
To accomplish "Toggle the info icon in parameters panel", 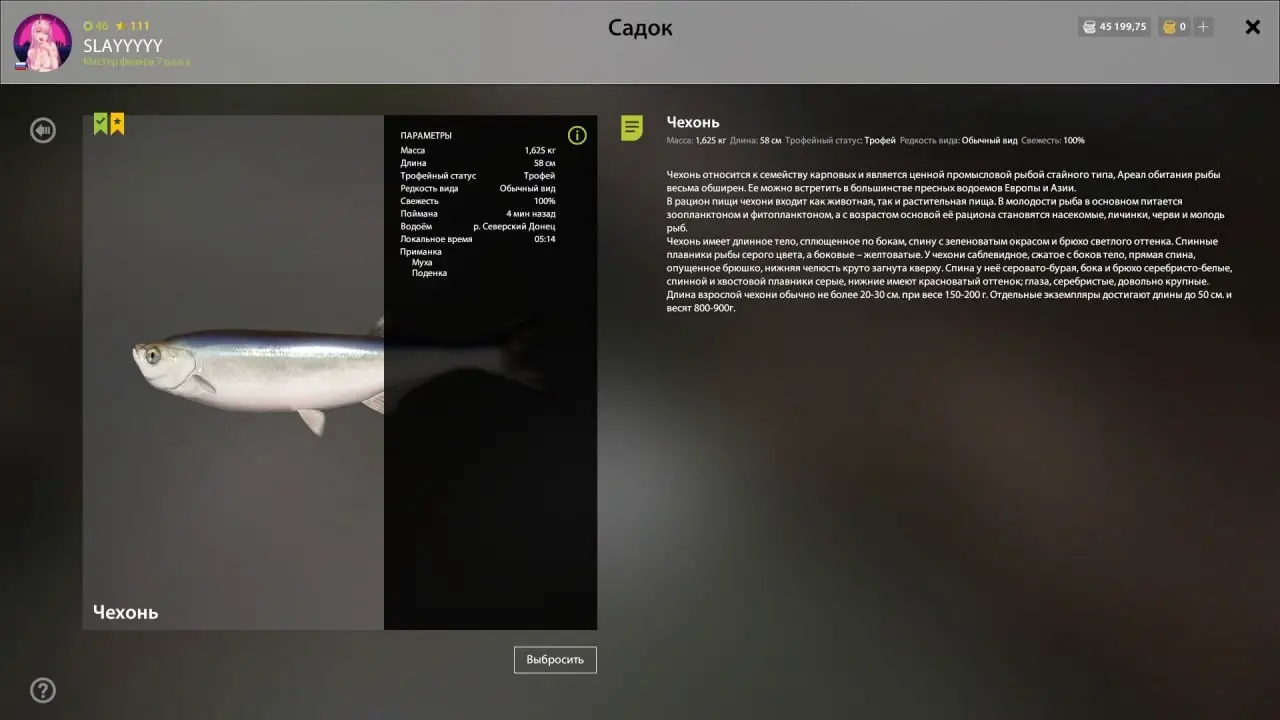I will [x=577, y=135].
